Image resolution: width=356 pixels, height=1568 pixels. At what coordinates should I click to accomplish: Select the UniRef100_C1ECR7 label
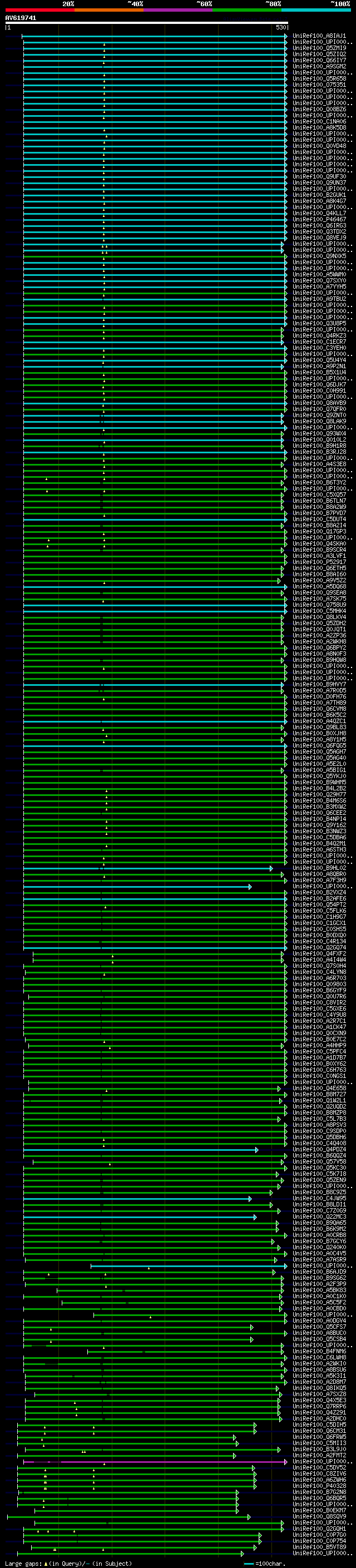pyautogui.click(x=319, y=342)
